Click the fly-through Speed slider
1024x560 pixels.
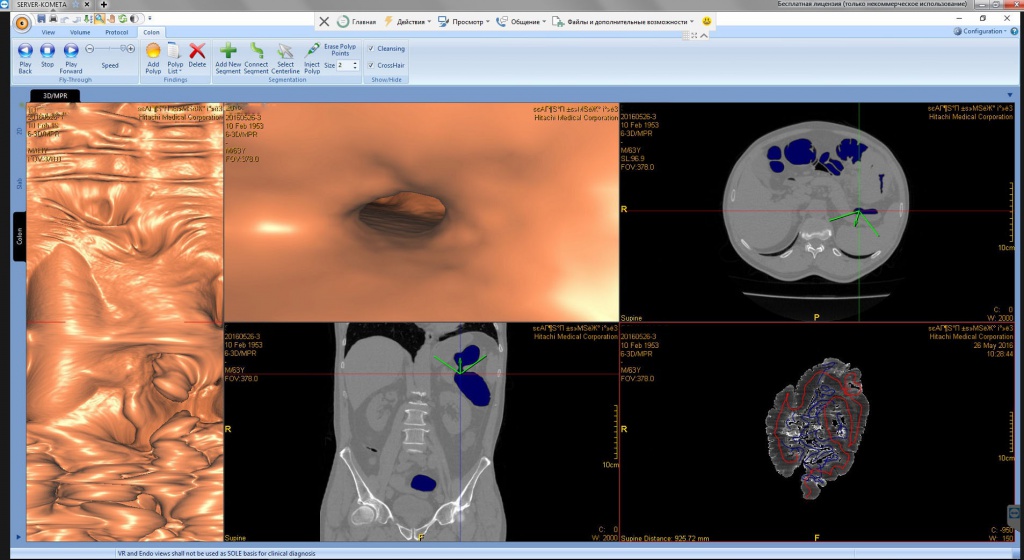coord(107,49)
